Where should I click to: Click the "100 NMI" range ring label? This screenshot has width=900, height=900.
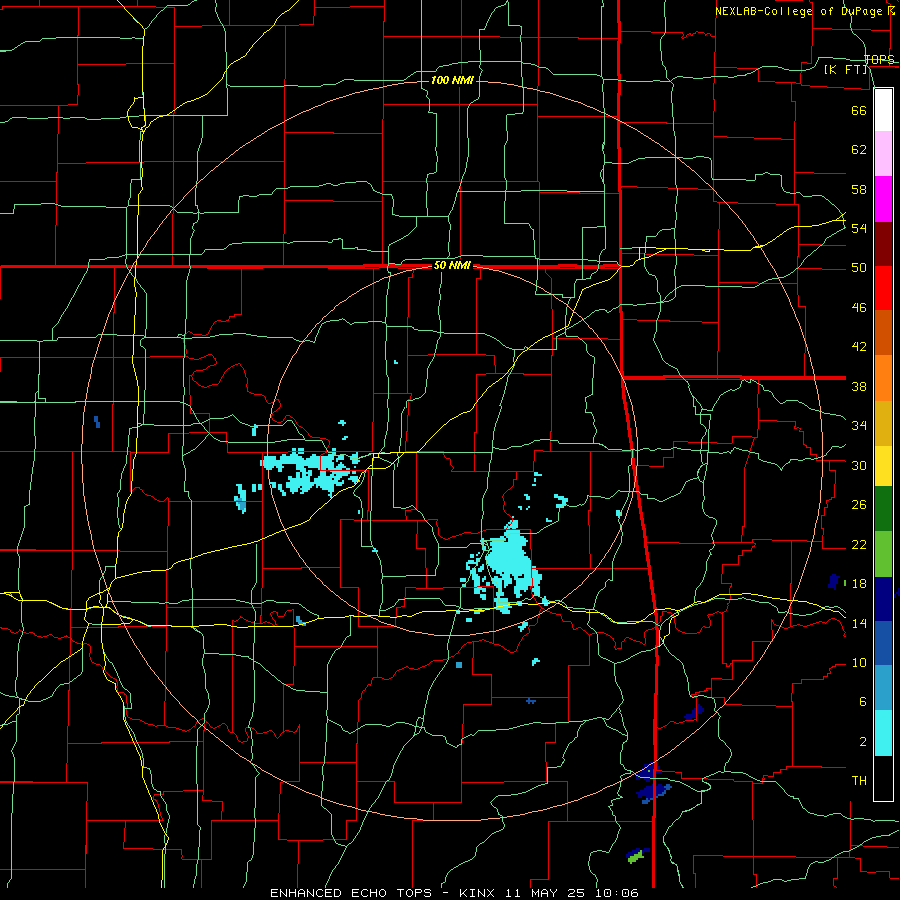pyautogui.click(x=452, y=80)
